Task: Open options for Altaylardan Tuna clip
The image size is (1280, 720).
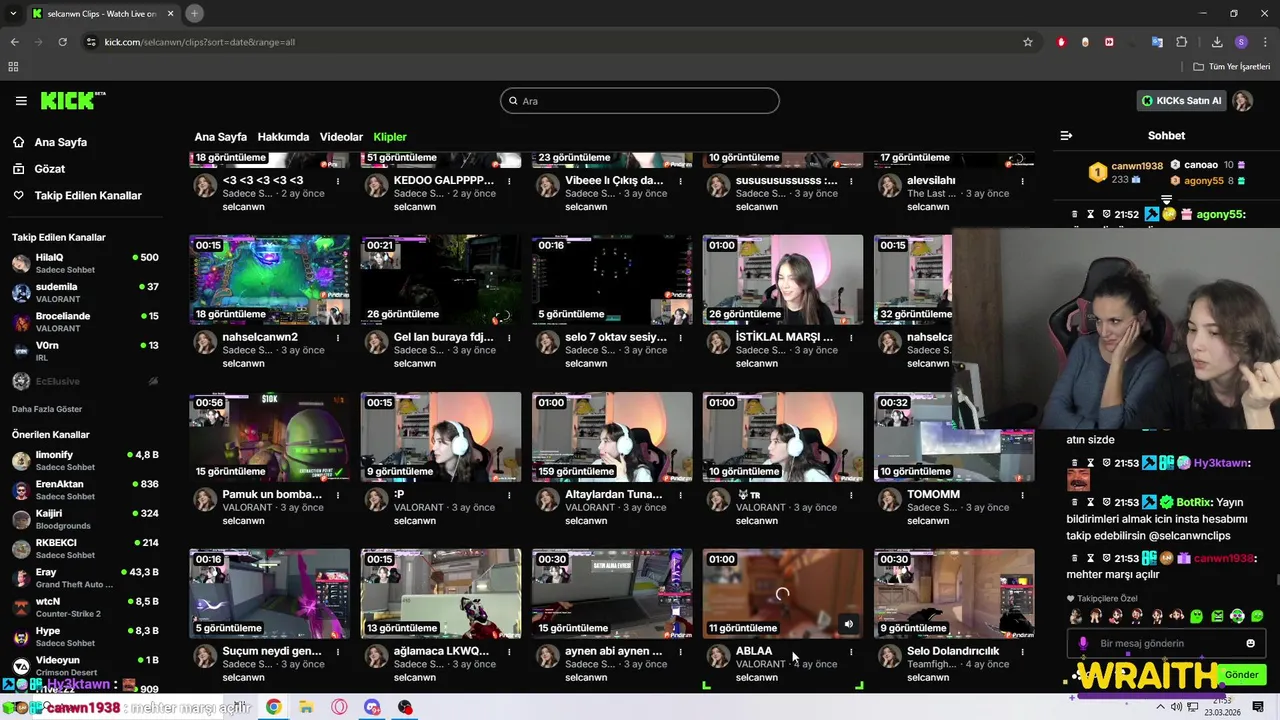Action: pos(680,495)
